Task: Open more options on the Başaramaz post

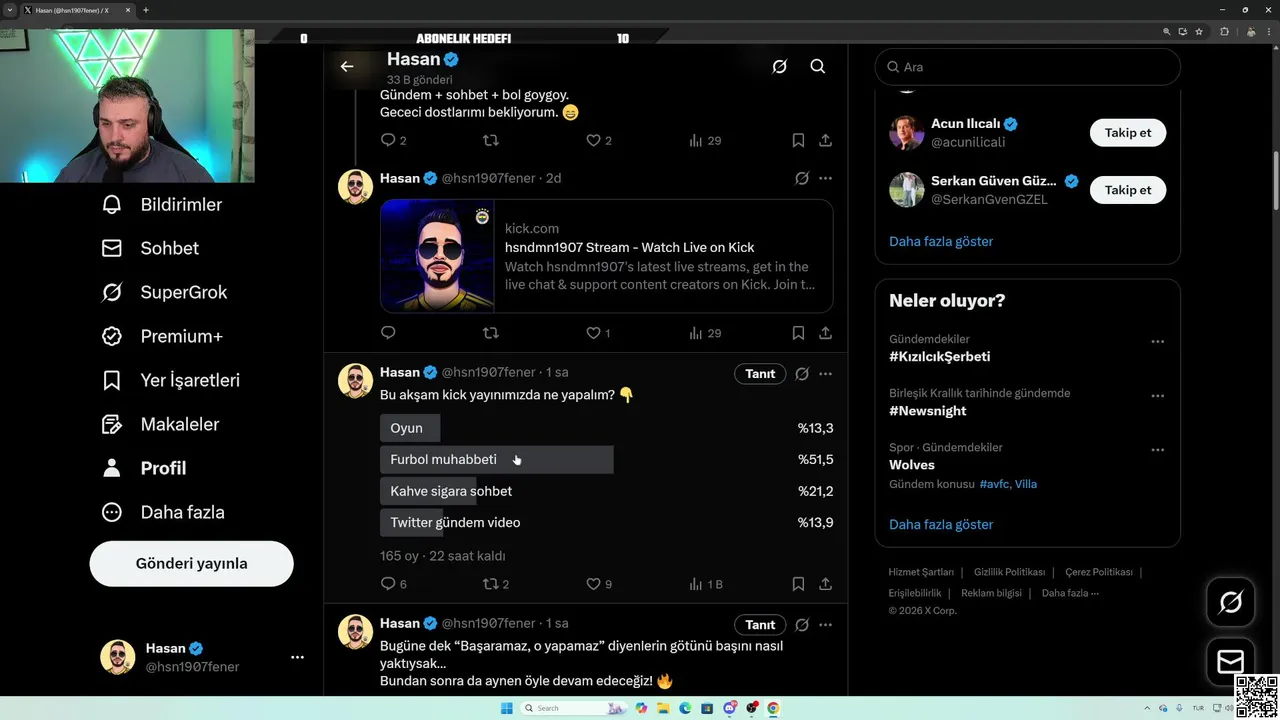Action: [826, 625]
